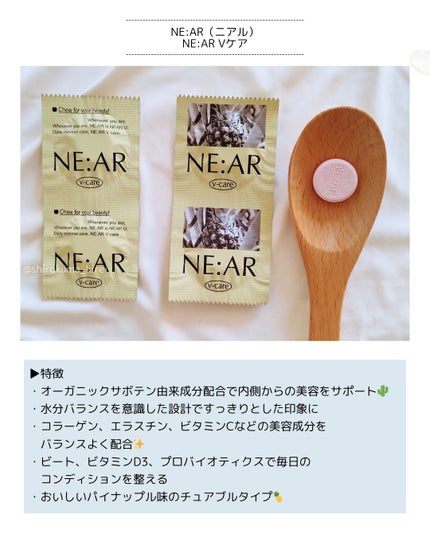Image resolution: width=430 pixels, height=538 pixels.
Task: Click the sparkles emoji icon
Action: [139, 444]
